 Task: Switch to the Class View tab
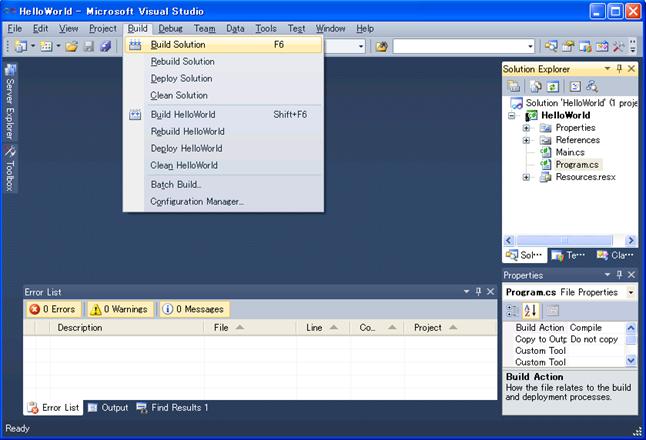pos(615,255)
